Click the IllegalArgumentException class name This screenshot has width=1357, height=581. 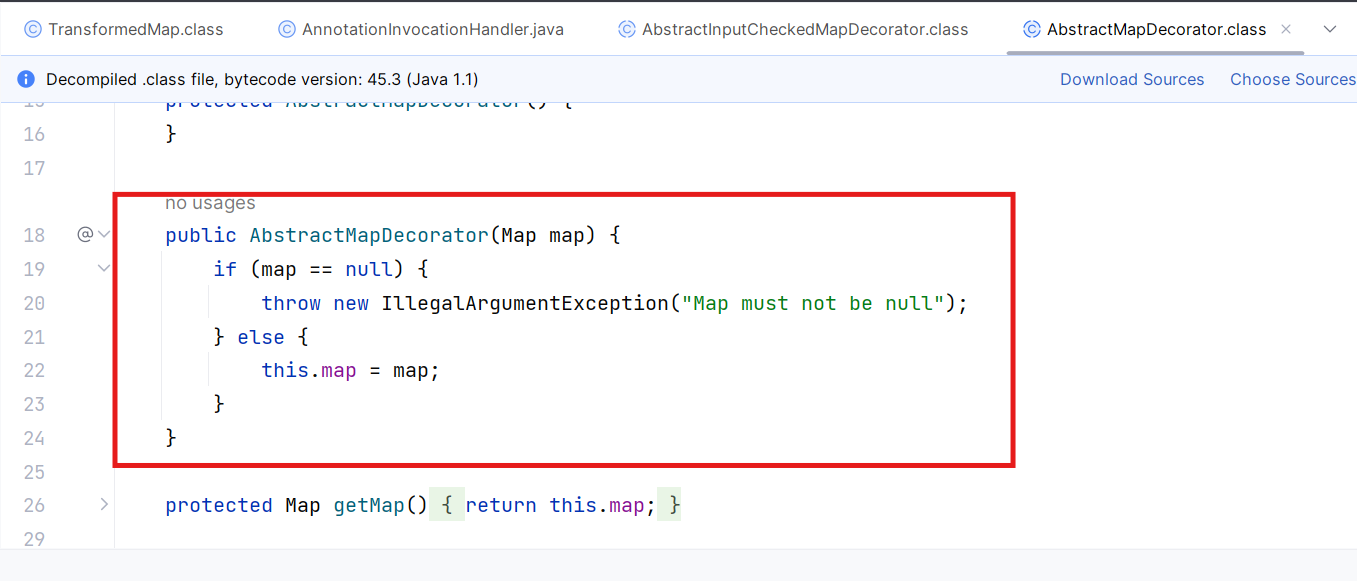pyautogui.click(x=525, y=302)
